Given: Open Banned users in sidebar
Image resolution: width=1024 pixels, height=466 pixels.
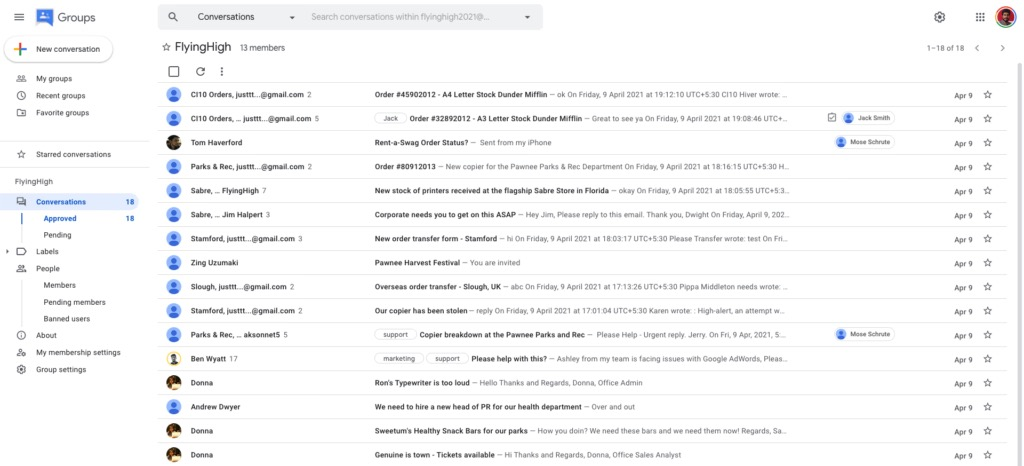Looking at the screenshot, I should coord(66,319).
